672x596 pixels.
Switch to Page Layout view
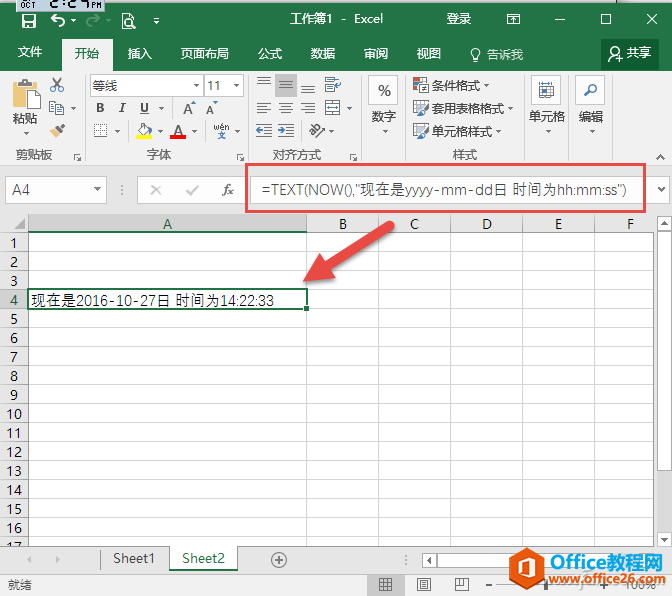424,584
